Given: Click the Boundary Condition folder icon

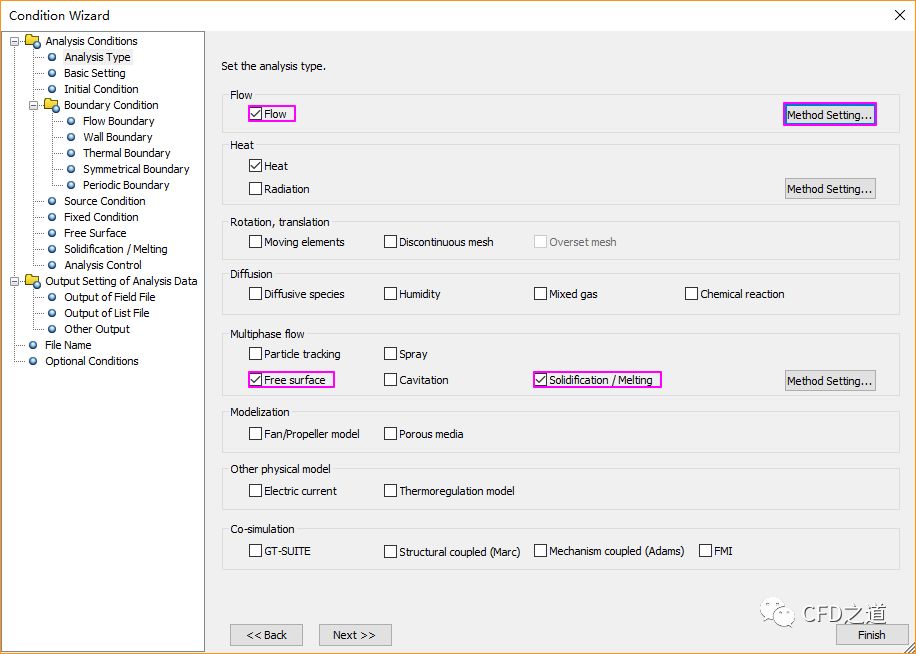Looking at the screenshot, I should tap(52, 105).
